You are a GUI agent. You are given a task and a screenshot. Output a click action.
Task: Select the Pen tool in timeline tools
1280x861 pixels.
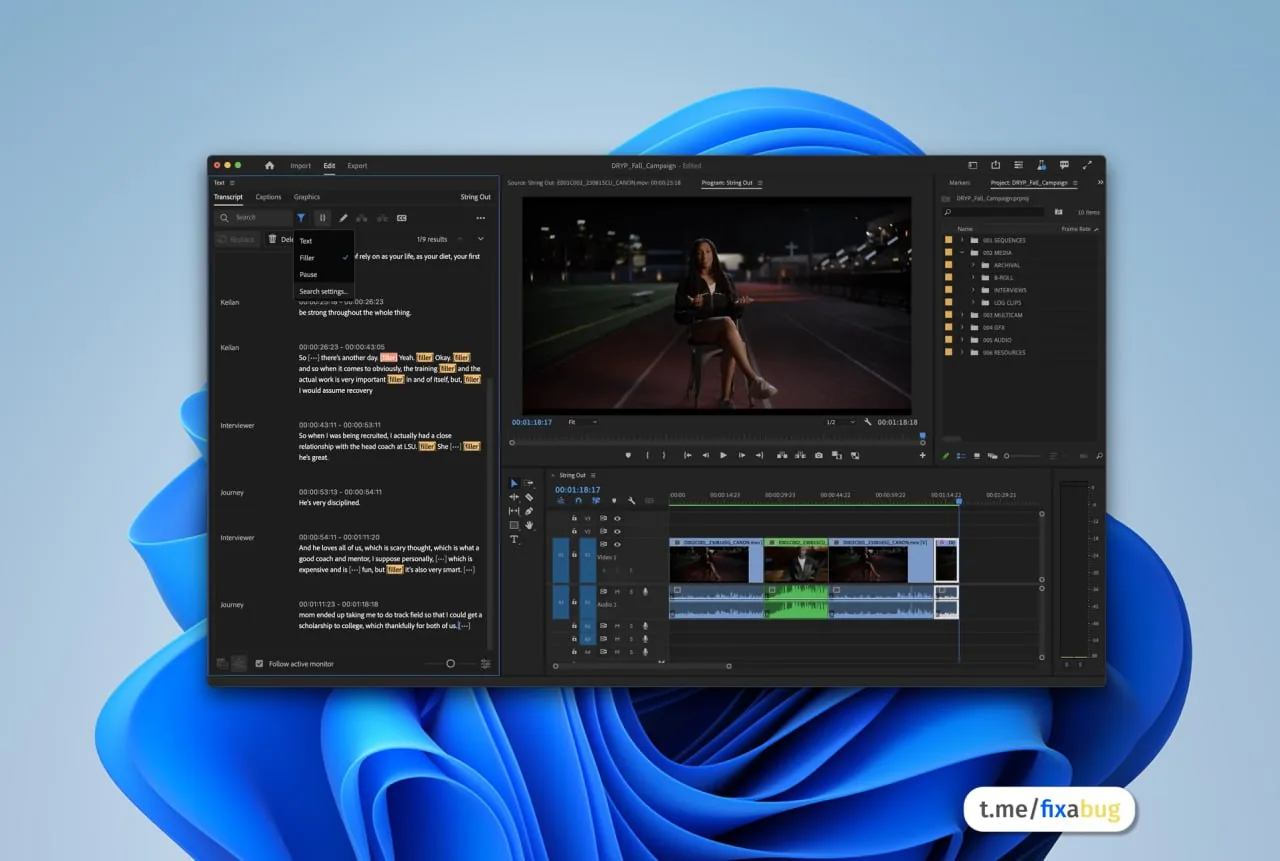tap(529, 511)
